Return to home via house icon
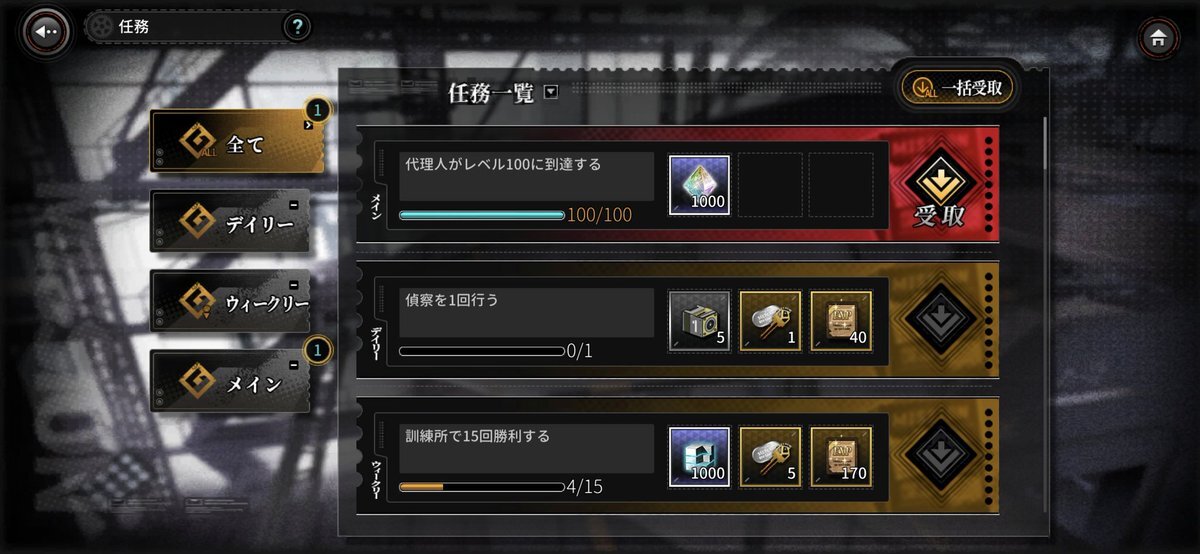The width and height of the screenshot is (1200, 554). coord(1157,39)
